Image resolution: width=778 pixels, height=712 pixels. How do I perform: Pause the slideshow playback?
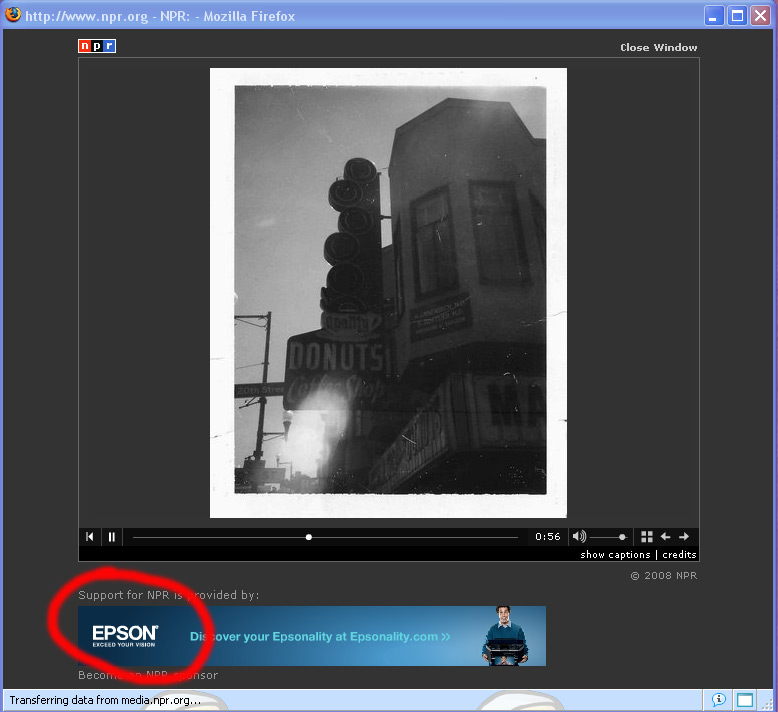[112, 537]
